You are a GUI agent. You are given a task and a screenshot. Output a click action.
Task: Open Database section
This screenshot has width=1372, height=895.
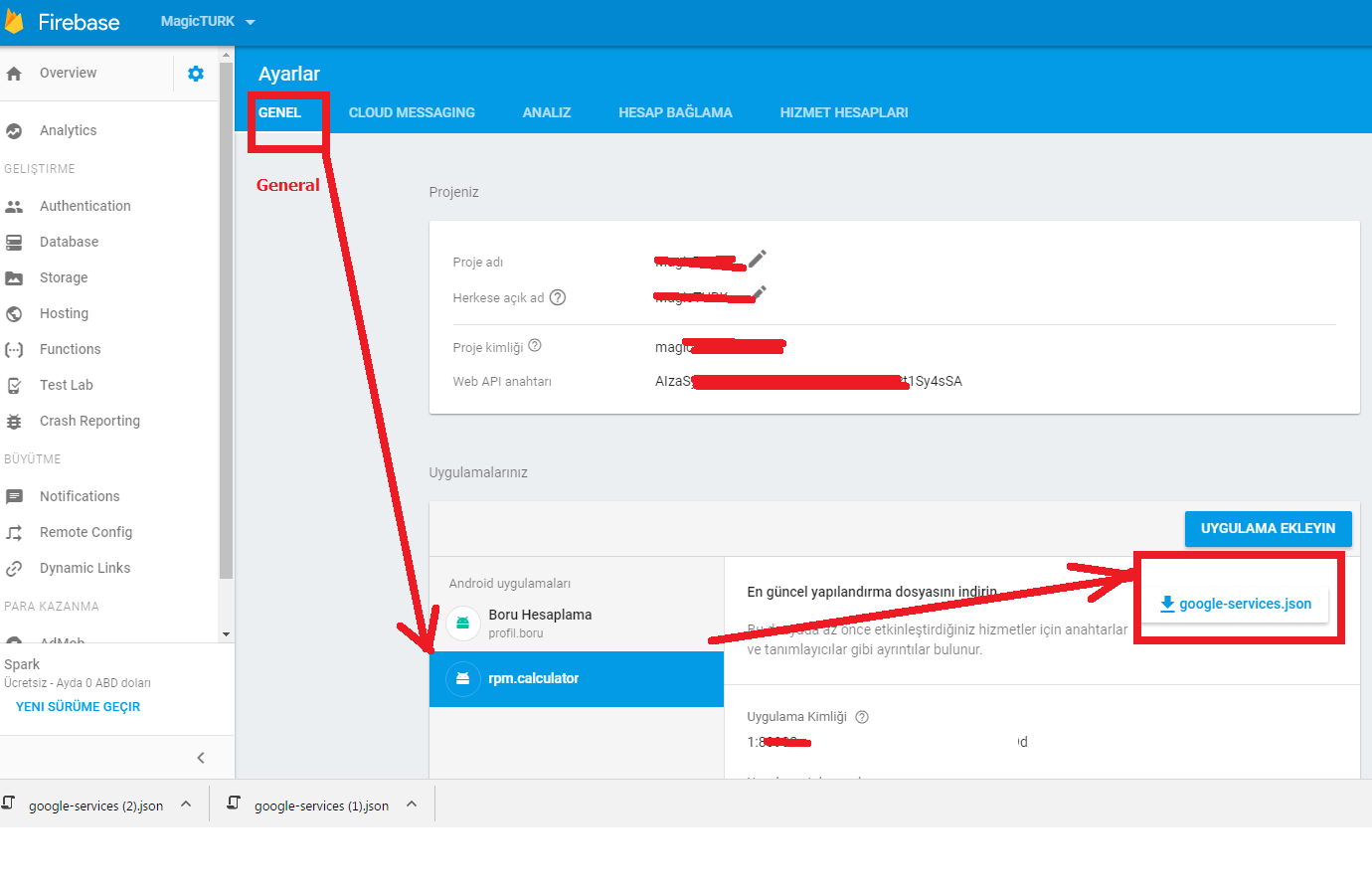[x=70, y=243]
